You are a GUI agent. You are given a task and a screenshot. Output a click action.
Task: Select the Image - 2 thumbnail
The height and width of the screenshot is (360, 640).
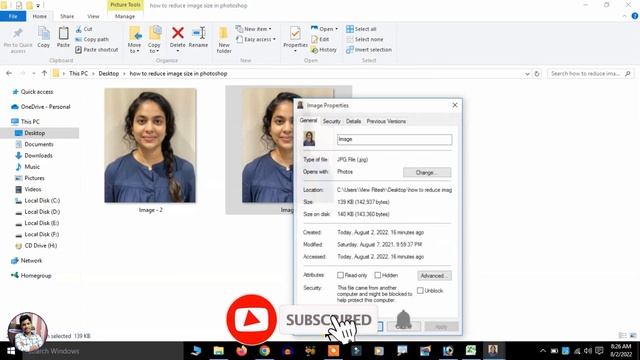click(x=150, y=146)
